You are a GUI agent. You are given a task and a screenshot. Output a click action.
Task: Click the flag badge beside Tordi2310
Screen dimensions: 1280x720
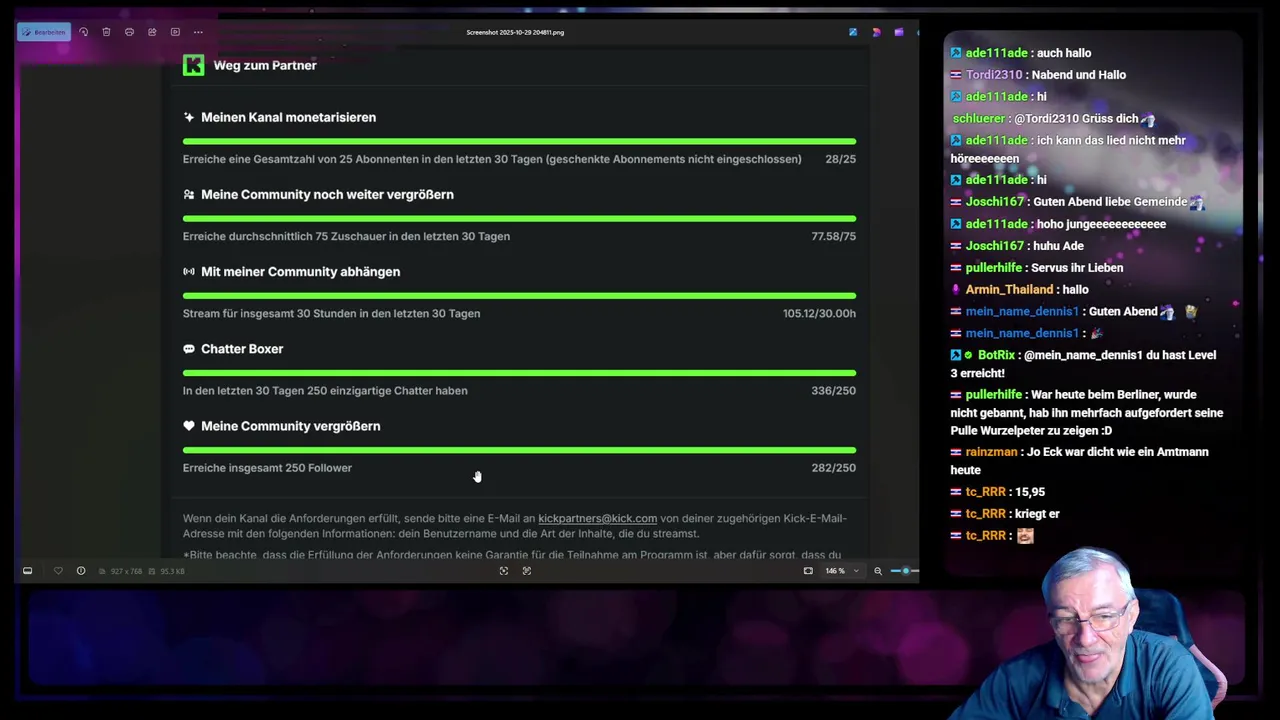point(956,75)
